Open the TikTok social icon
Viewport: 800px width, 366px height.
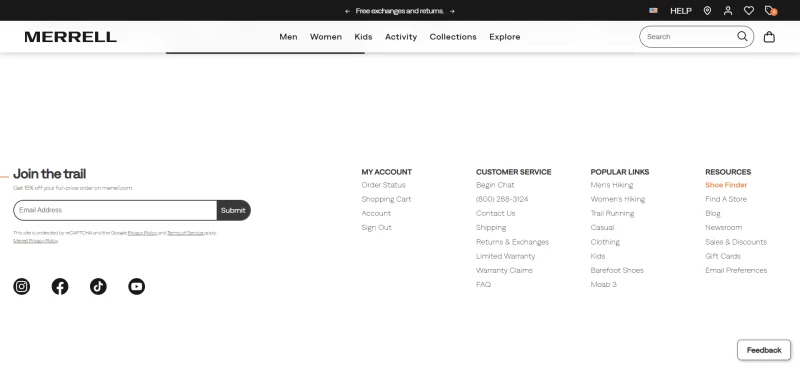click(98, 286)
